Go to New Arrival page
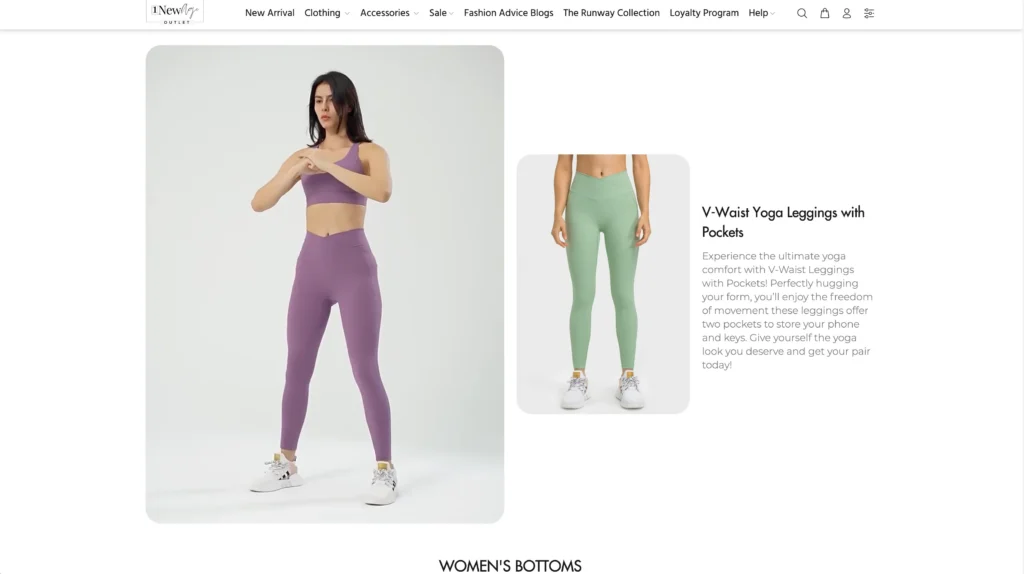This screenshot has height=574, width=1024. 270,13
